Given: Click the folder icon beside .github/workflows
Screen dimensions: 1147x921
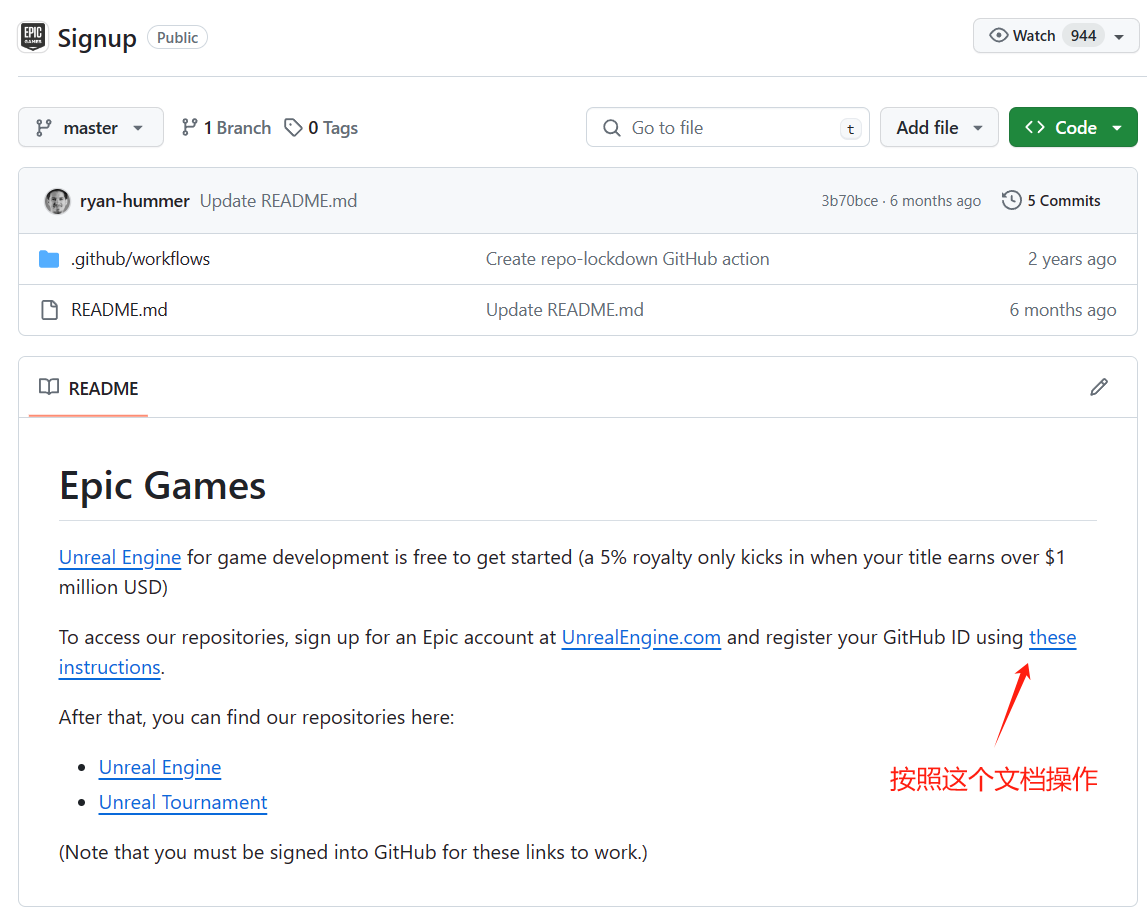Looking at the screenshot, I should coord(49,259).
